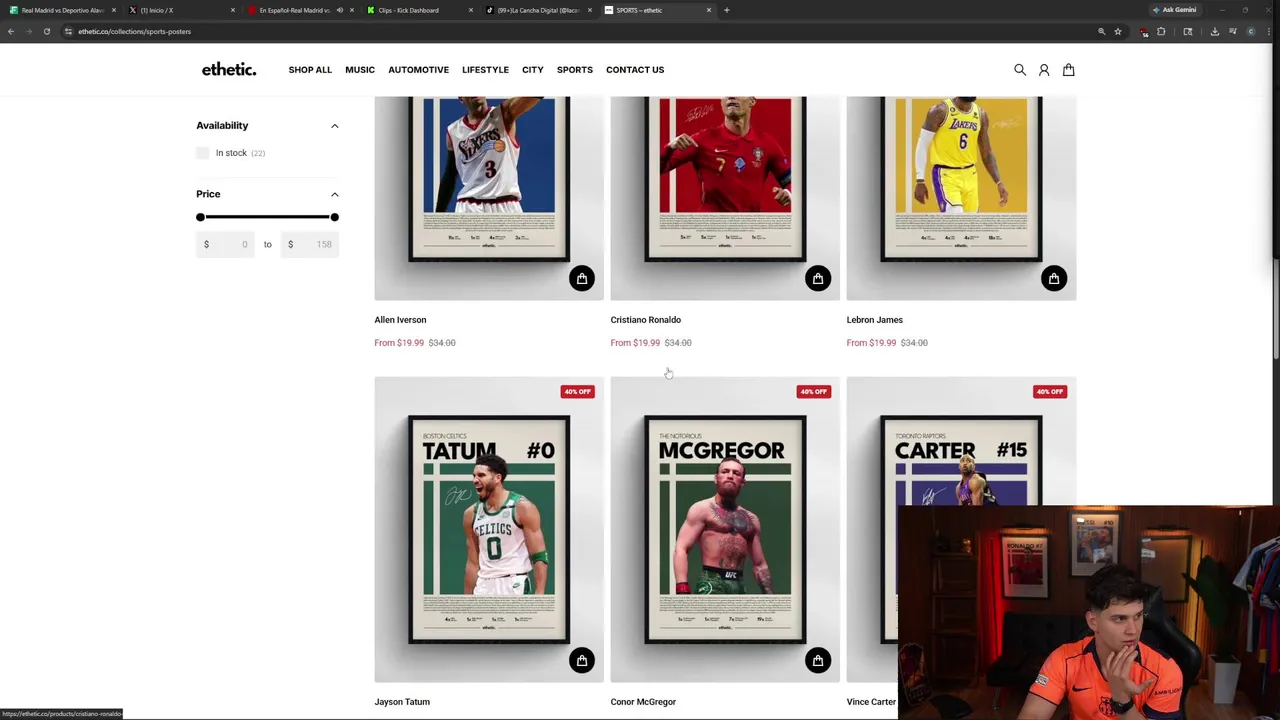
Task: Quick-add Allen Iverson poster to cart
Action: tap(582, 278)
